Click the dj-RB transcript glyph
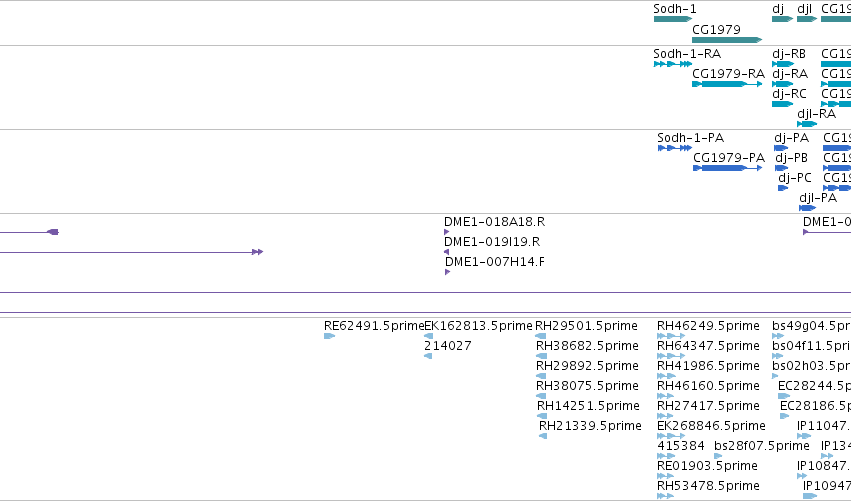Screen dimensions: 851x501 click(783, 64)
